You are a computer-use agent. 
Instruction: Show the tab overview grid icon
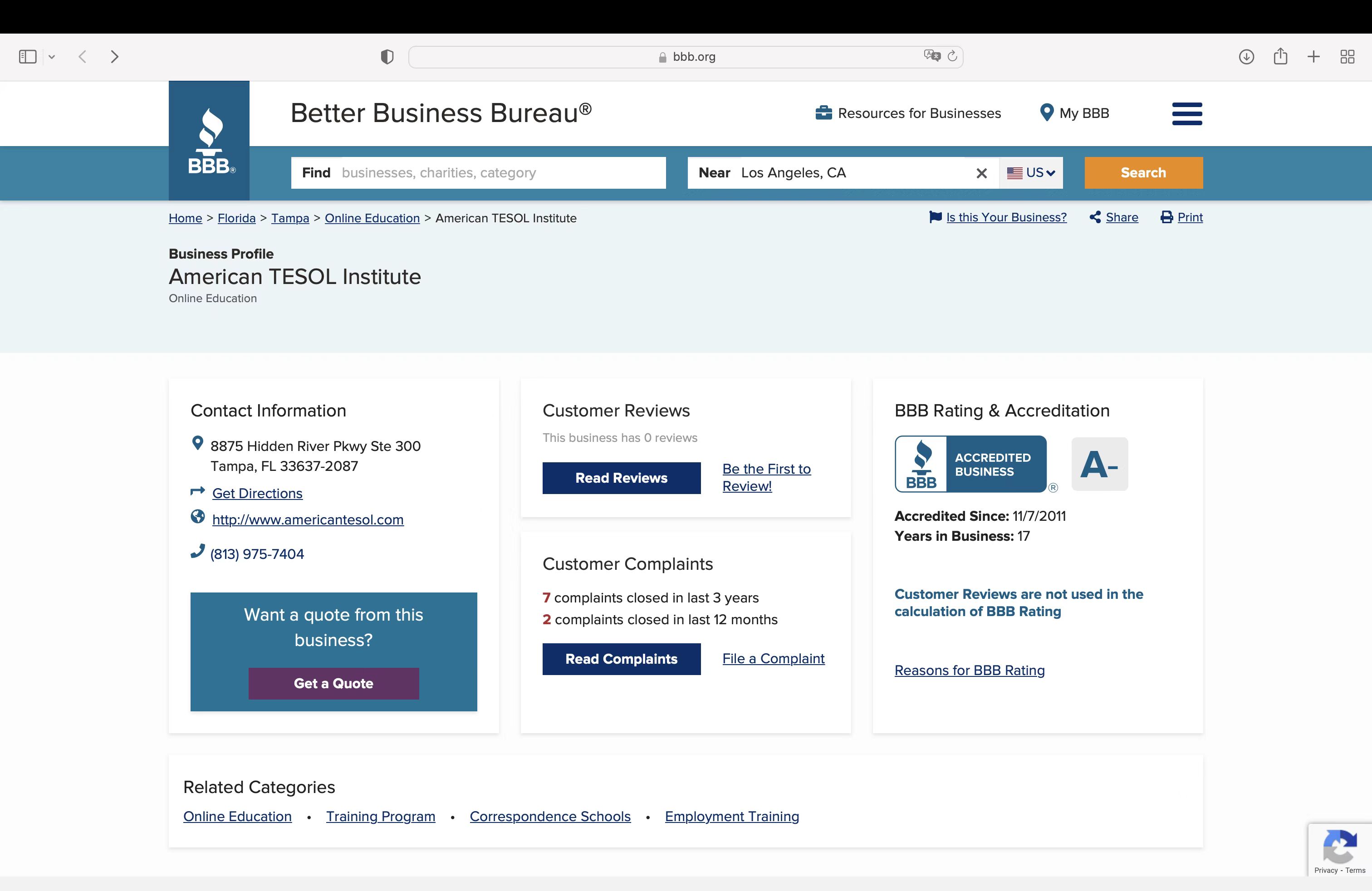pyautogui.click(x=1347, y=56)
